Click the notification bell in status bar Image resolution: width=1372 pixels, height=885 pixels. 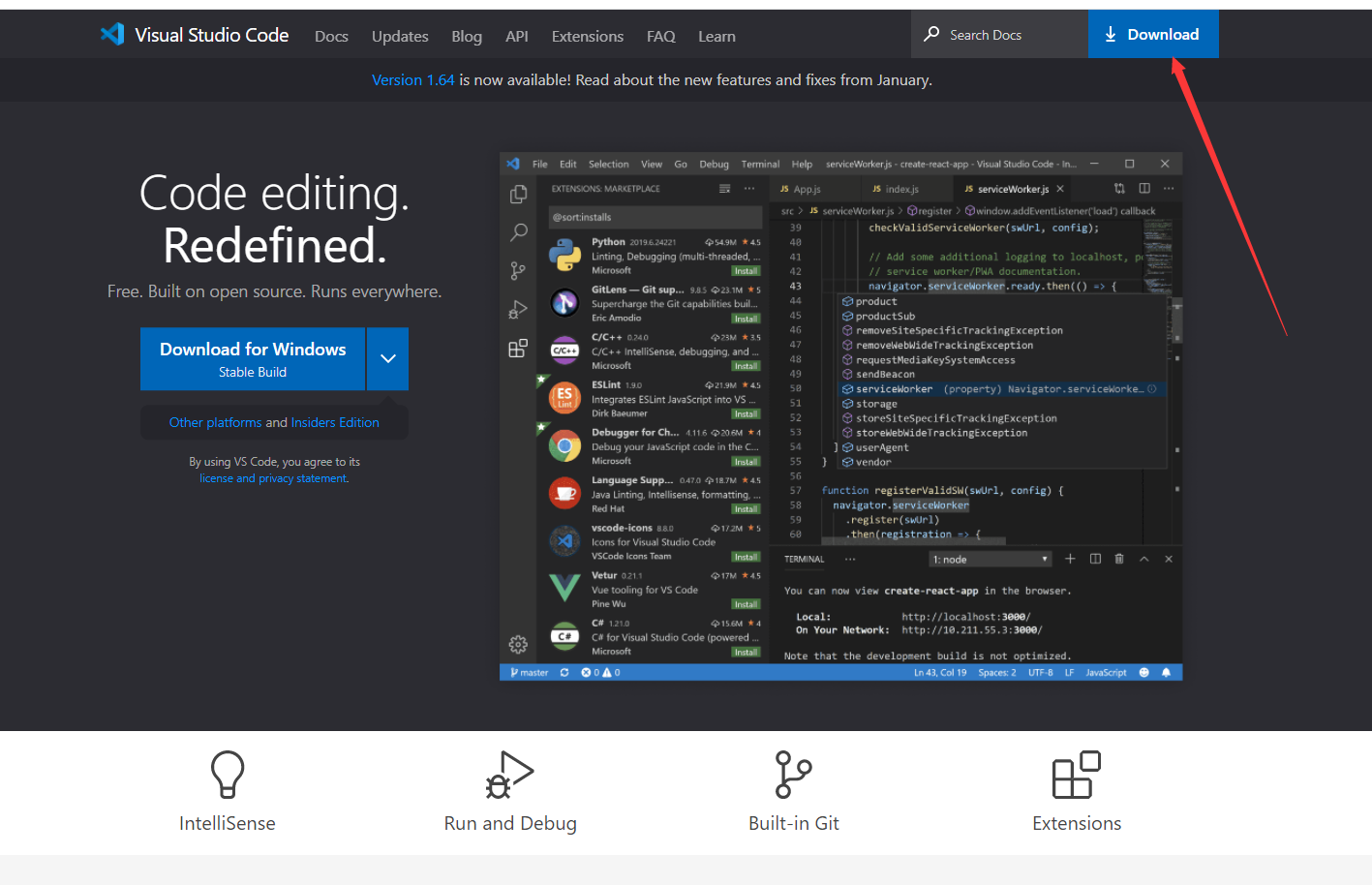[x=1166, y=672]
